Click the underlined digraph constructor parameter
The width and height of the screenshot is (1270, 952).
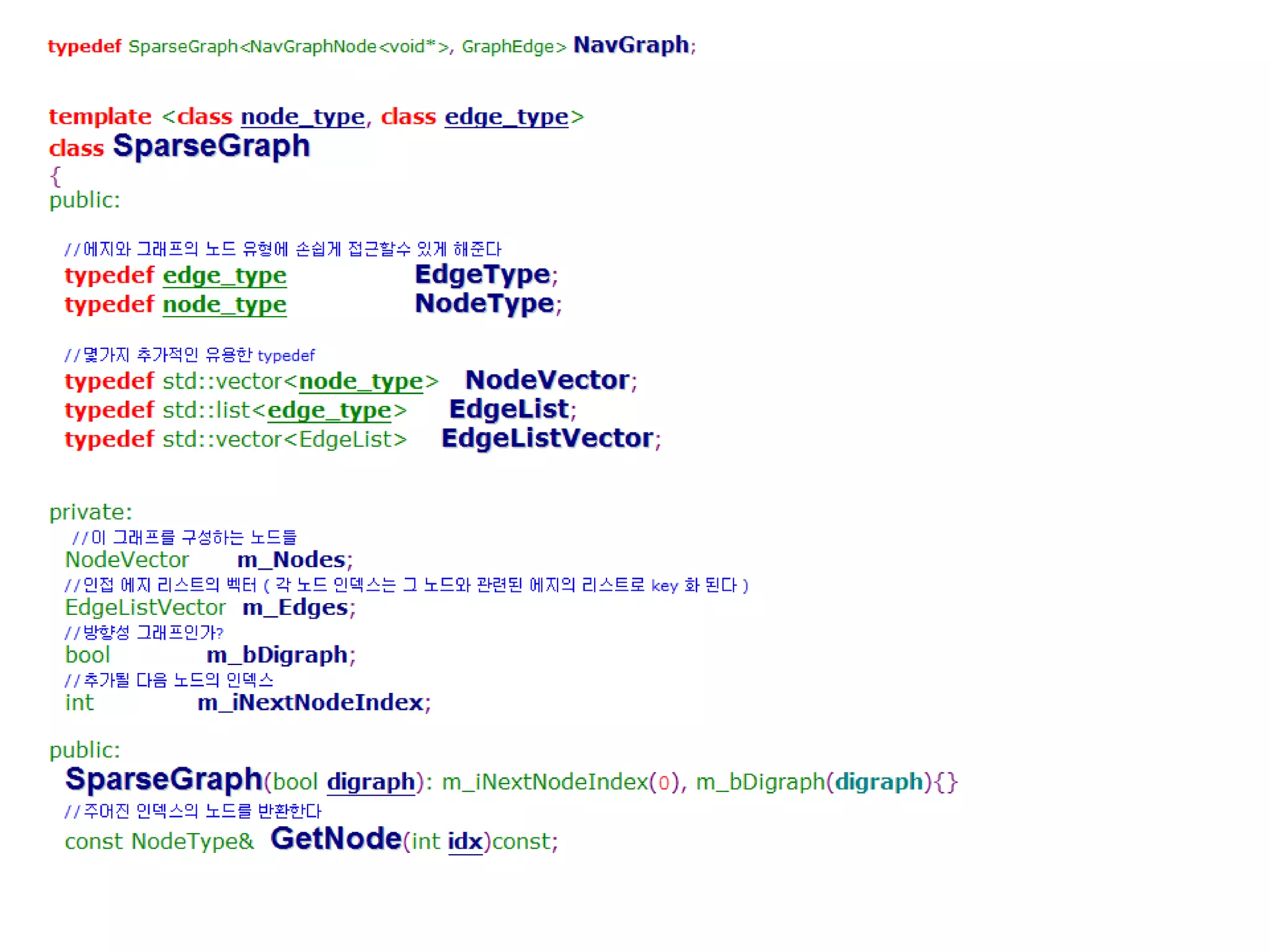(x=370, y=782)
